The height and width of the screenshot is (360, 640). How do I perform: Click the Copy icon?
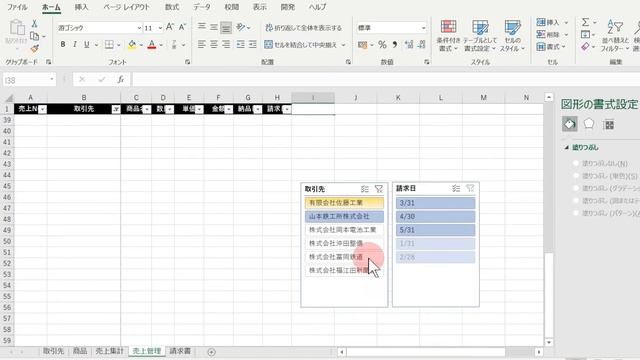35,36
